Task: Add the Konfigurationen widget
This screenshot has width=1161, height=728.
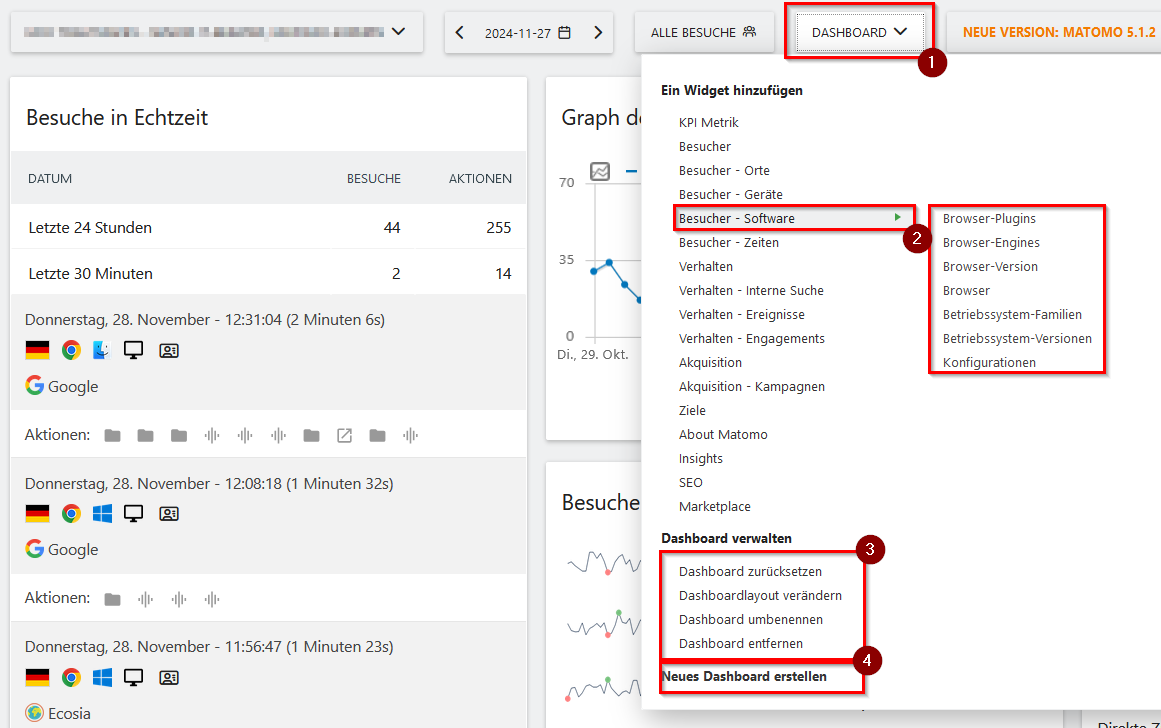Action: (989, 363)
